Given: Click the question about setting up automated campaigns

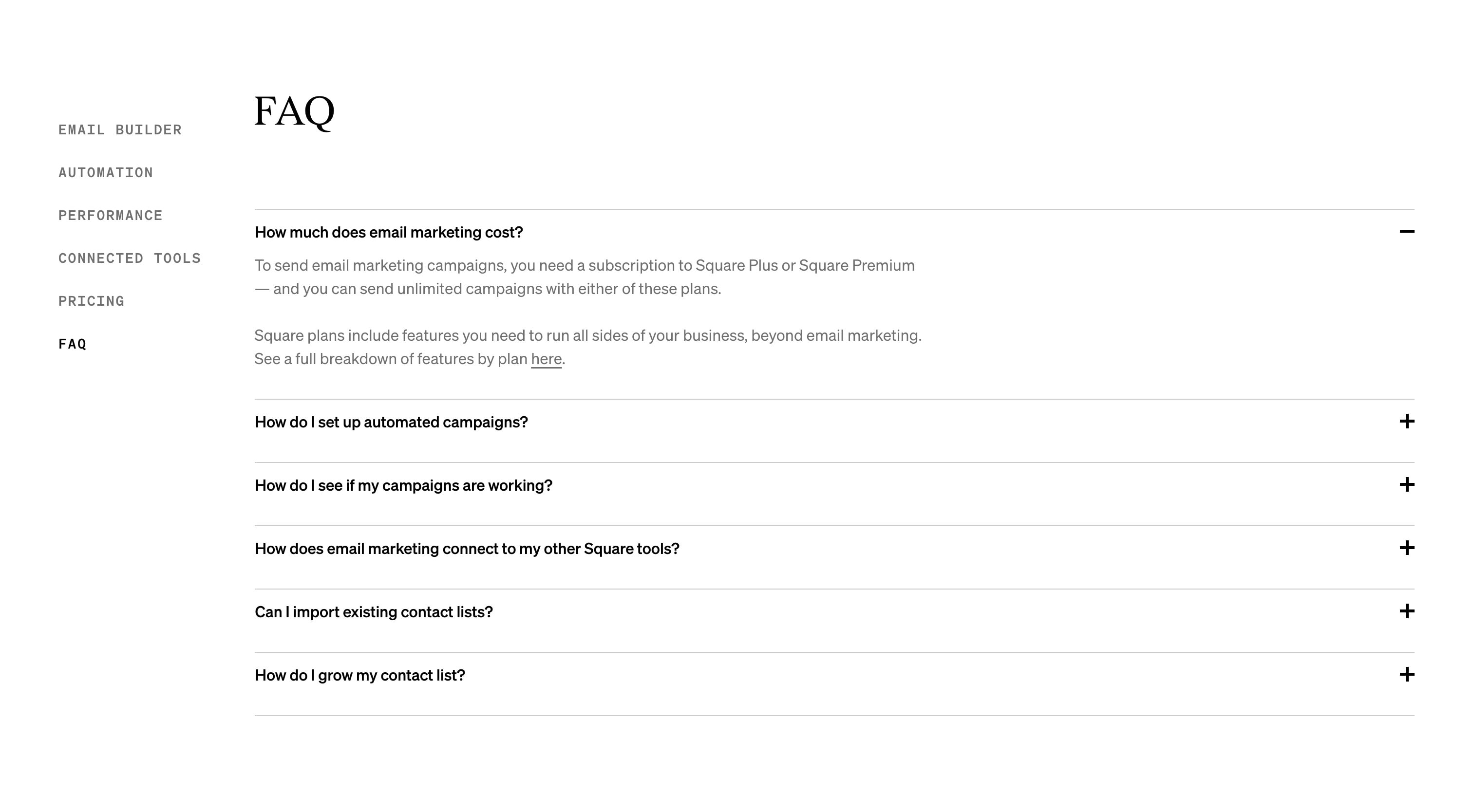Looking at the screenshot, I should (x=391, y=422).
